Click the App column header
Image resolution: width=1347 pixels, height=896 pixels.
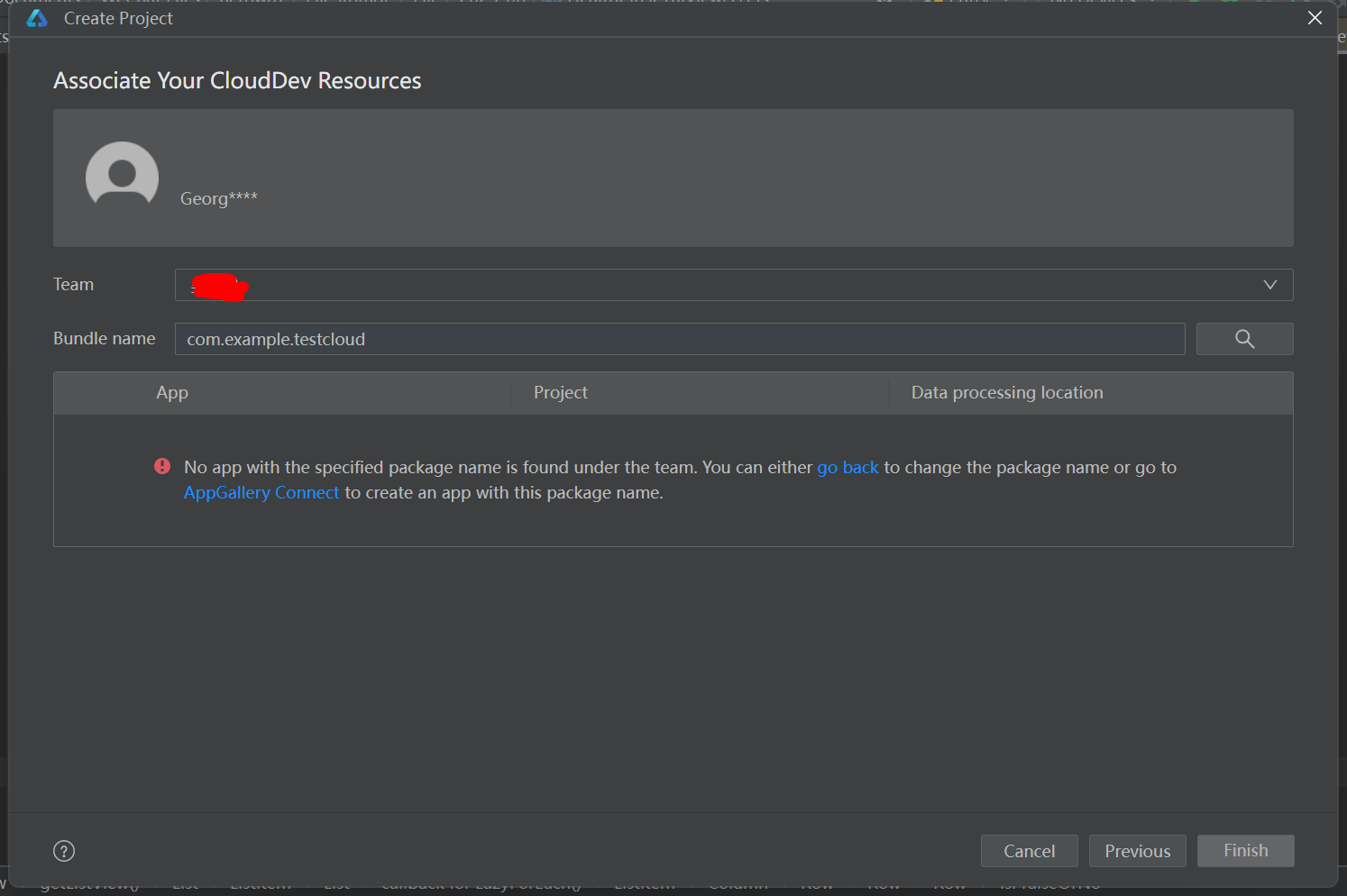(x=172, y=393)
